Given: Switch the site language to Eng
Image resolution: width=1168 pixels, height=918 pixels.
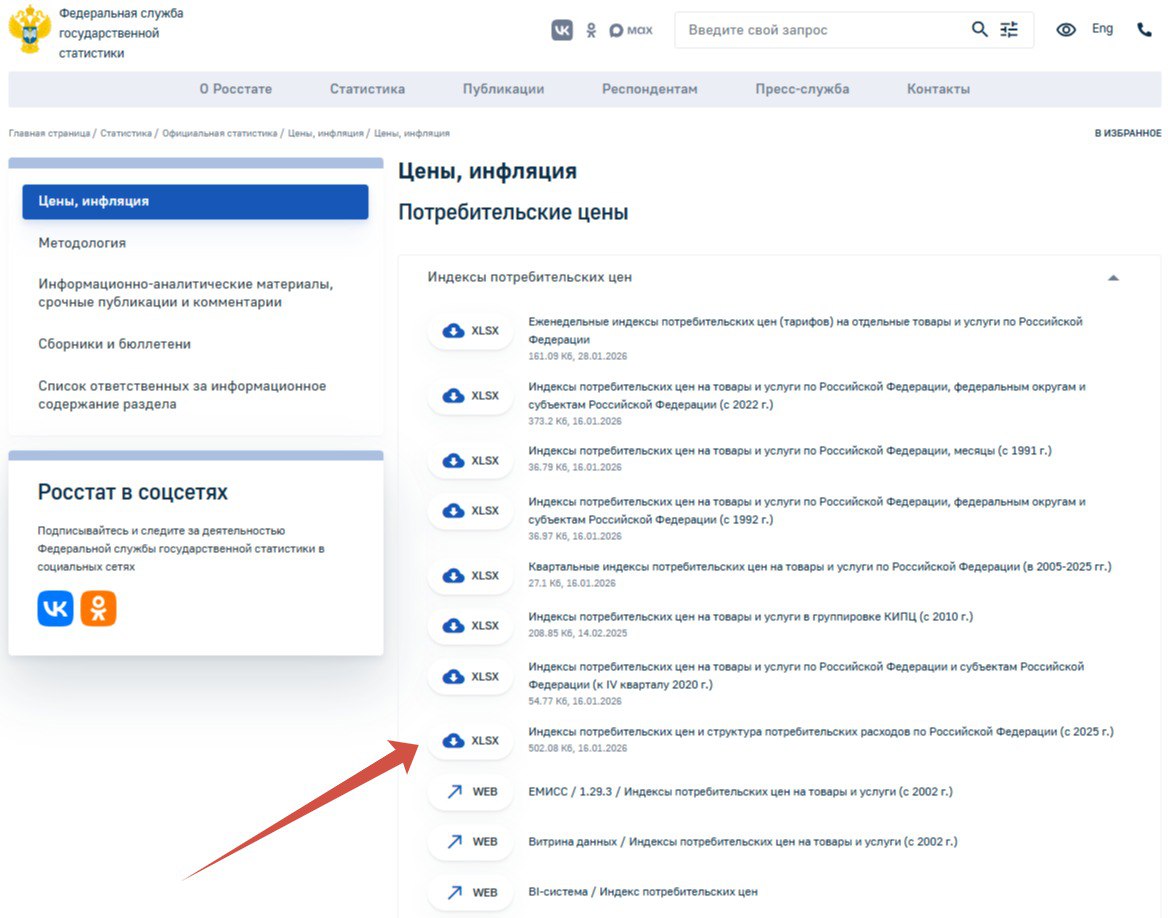Looking at the screenshot, I should pos(1102,29).
